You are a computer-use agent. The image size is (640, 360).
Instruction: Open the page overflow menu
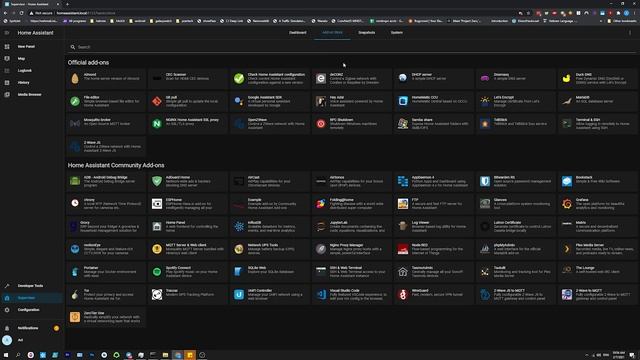[630, 33]
